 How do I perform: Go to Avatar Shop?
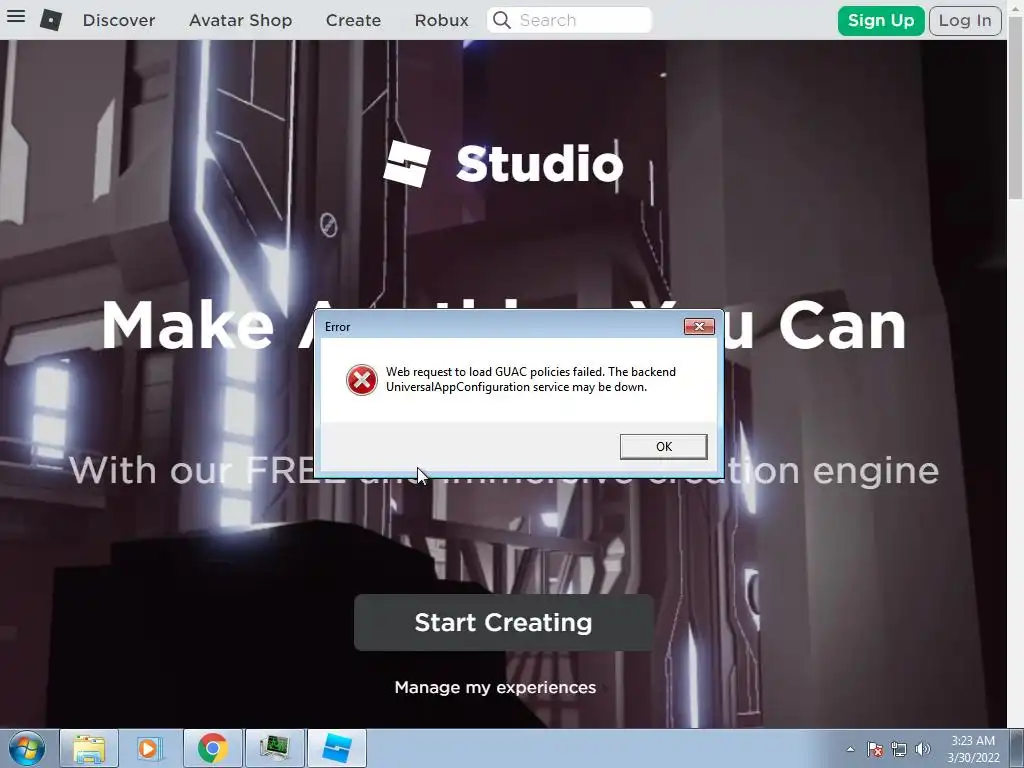tap(240, 20)
